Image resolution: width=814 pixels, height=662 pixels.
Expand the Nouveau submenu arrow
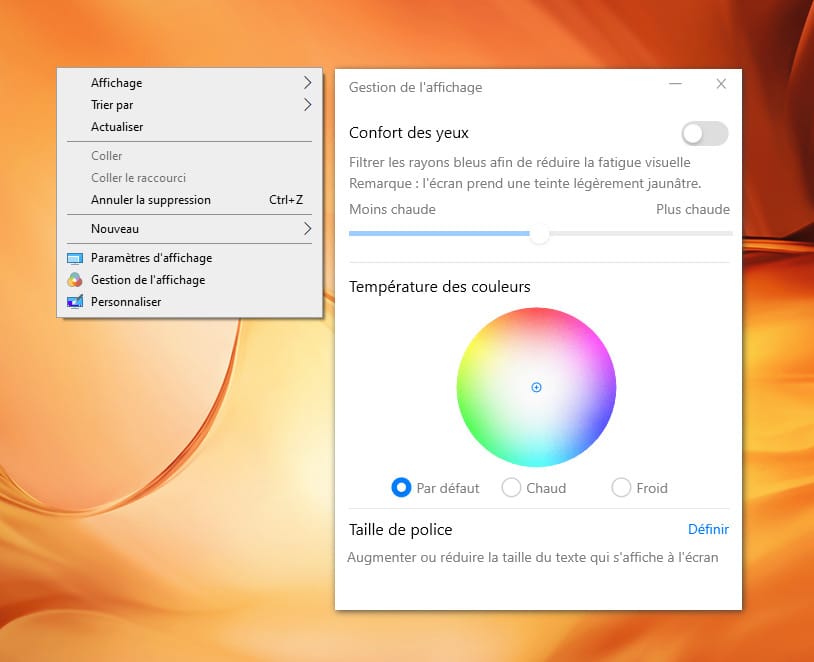(307, 229)
